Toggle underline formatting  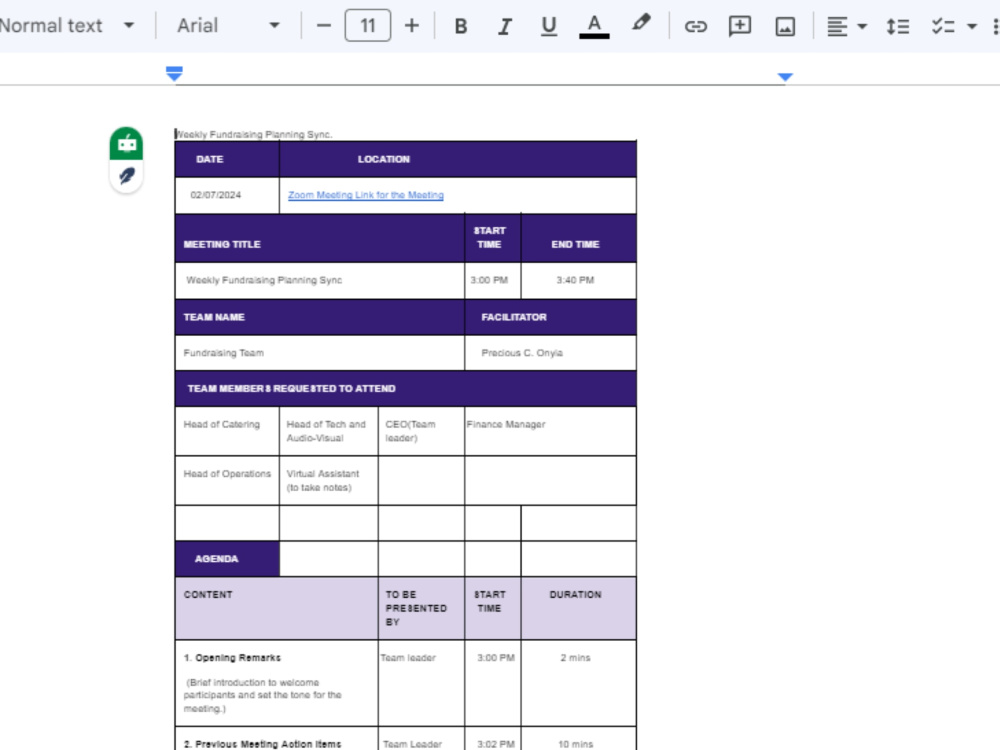point(548,26)
